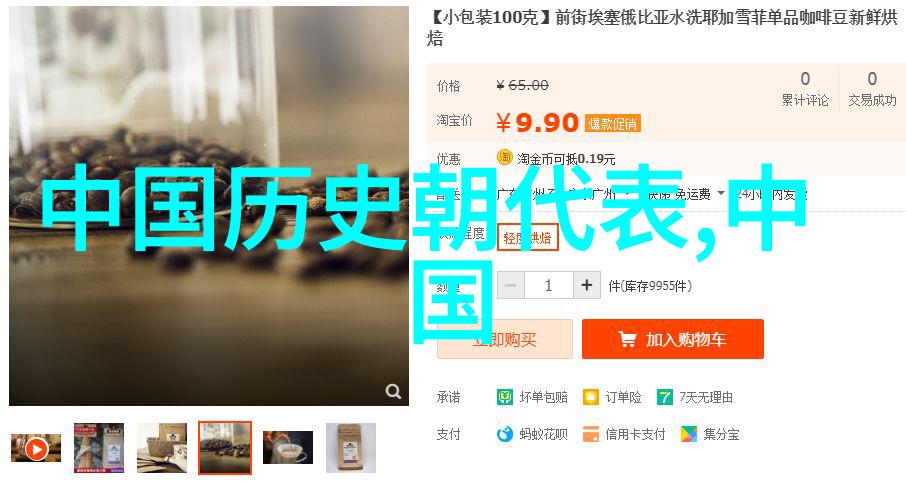Viewport: 906px width, 486px height.
Task: Expand the 免运费 shipping dropdown arrow
Action: click(x=721, y=194)
